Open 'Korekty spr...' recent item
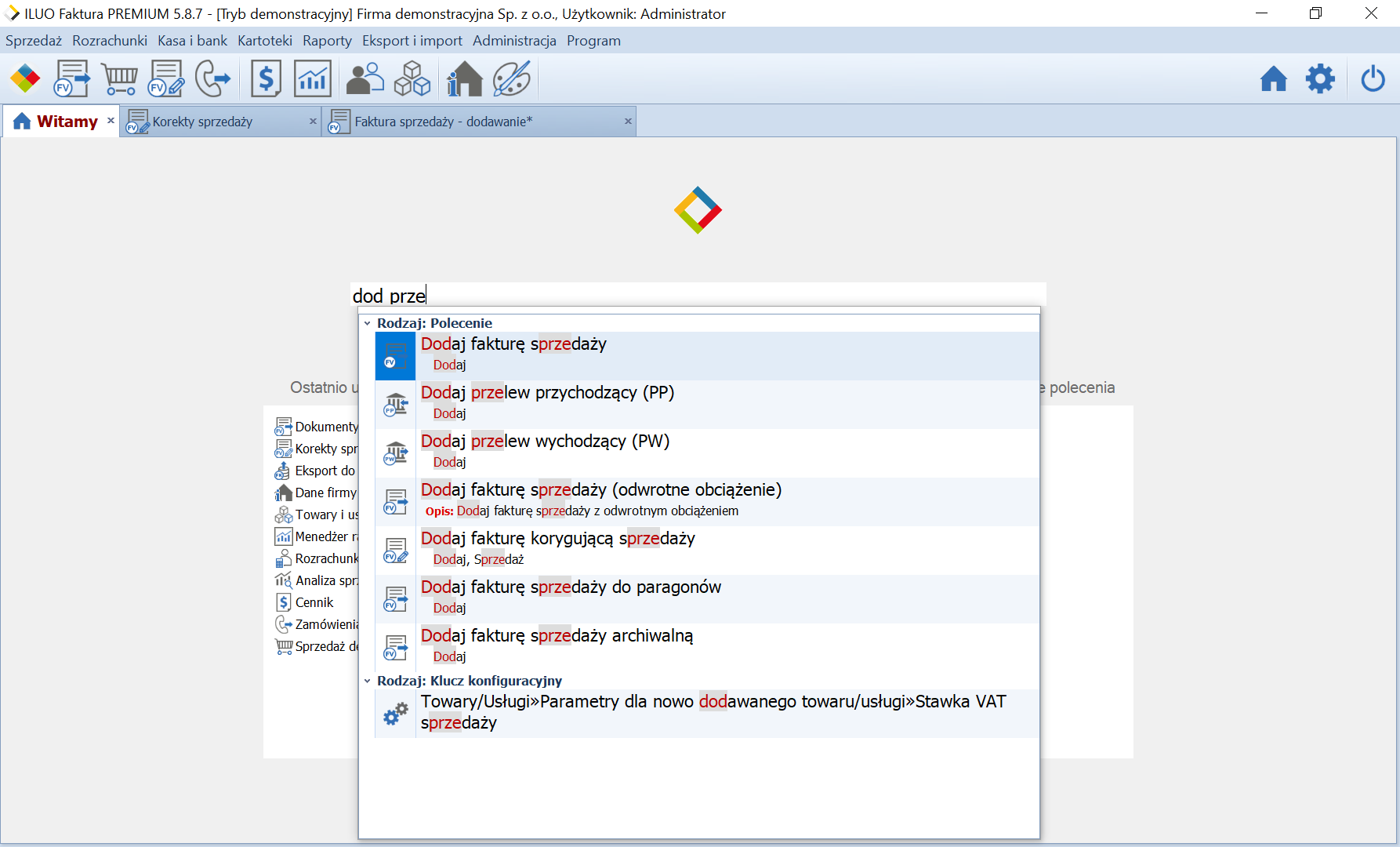 click(x=317, y=449)
